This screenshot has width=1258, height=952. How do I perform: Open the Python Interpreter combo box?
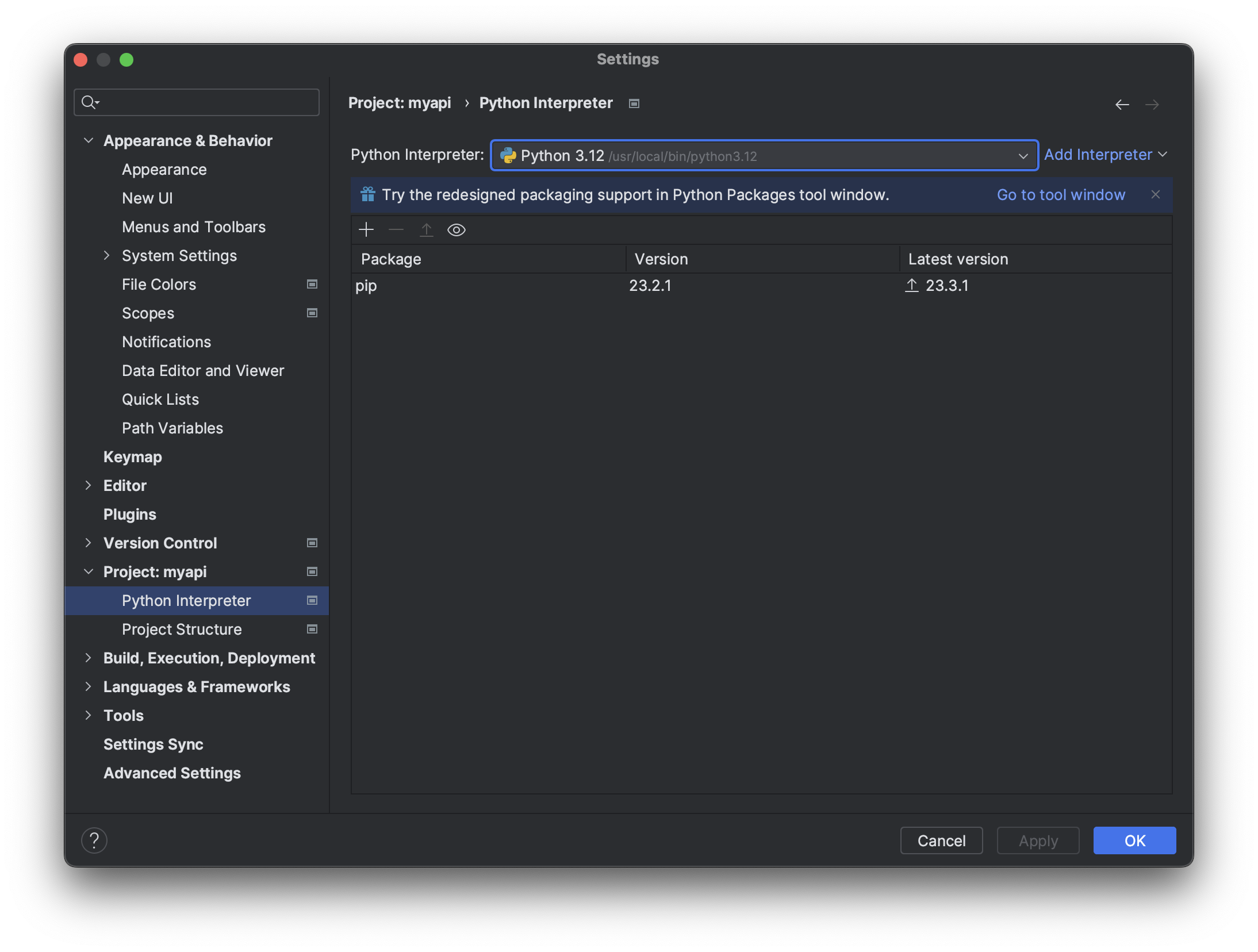pos(764,155)
